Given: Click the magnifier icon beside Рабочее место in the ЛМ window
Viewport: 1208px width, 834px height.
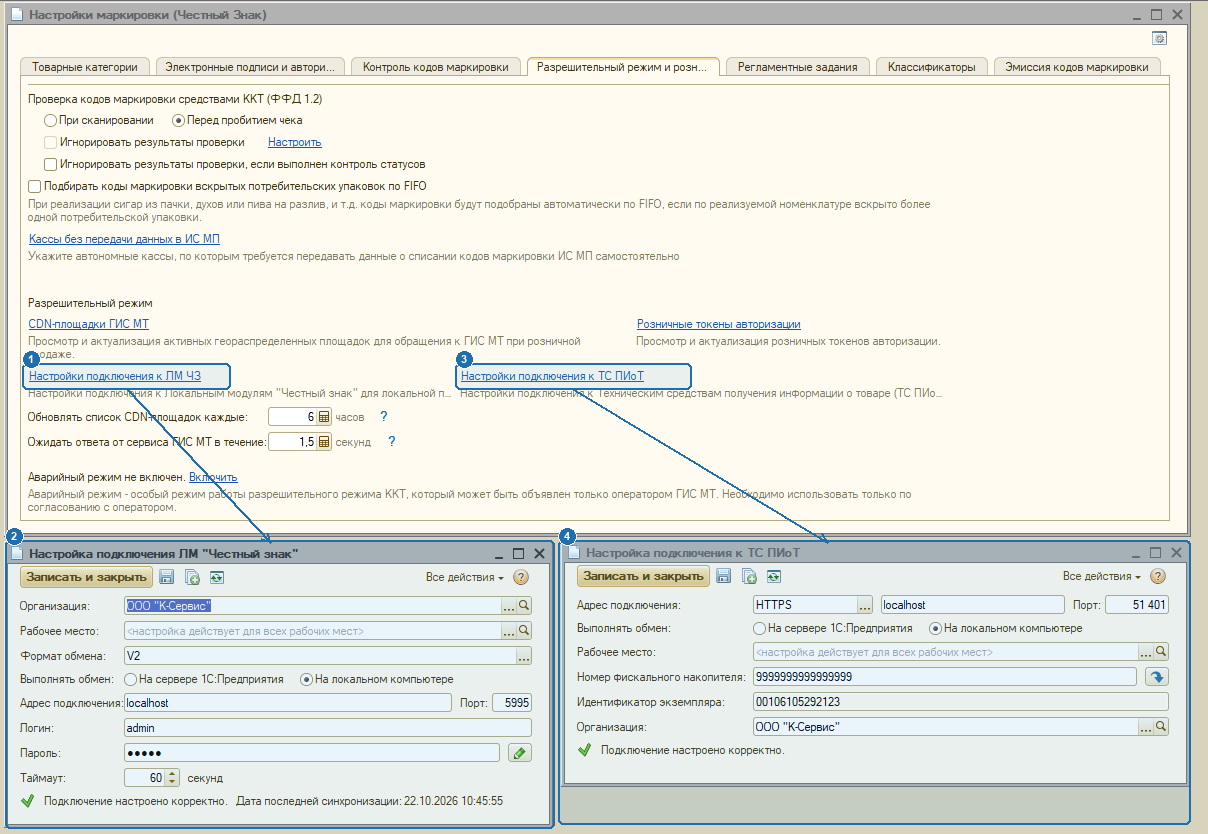Looking at the screenshot, I should click(x=524, y=631).
